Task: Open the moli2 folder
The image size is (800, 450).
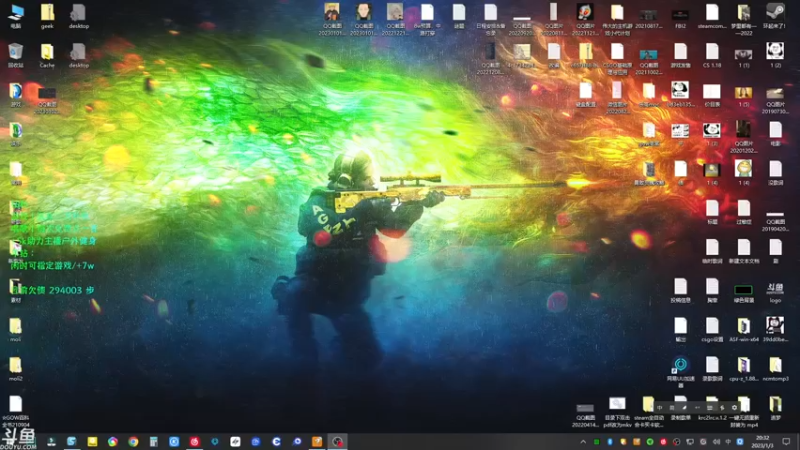Action: [x=15, y=369]
